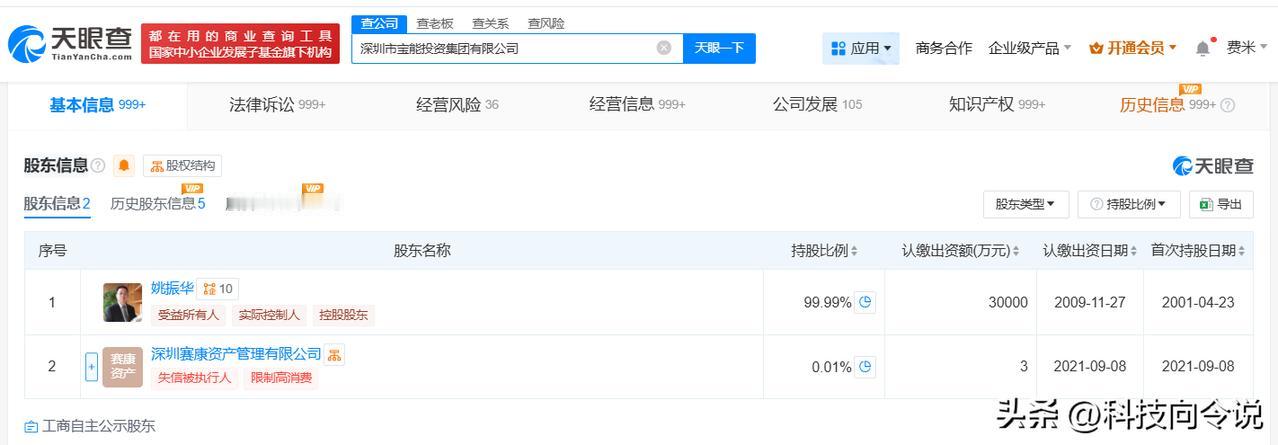Click the orange bell alert beside 股东信息
The width and height of the screenshot is (1278, 445).
(x=124, y=166)
